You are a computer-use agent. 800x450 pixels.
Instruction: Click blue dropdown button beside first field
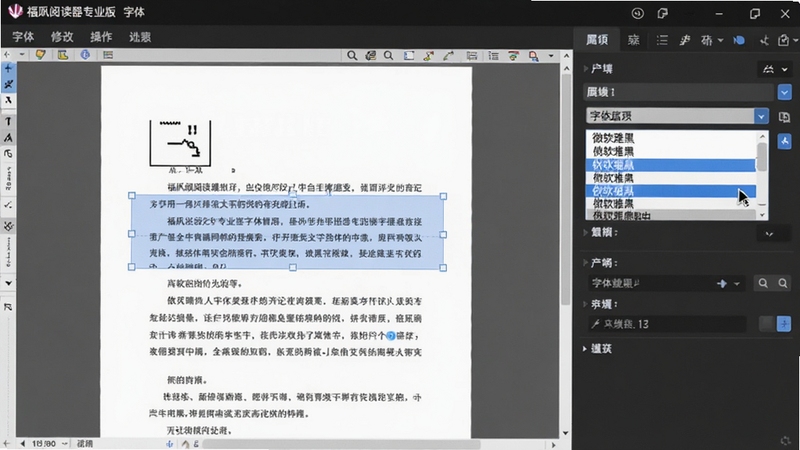coord(784,92)
